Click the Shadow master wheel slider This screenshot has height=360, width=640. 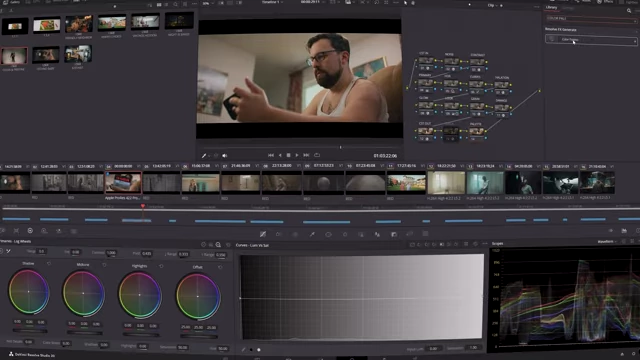point(30,331)
